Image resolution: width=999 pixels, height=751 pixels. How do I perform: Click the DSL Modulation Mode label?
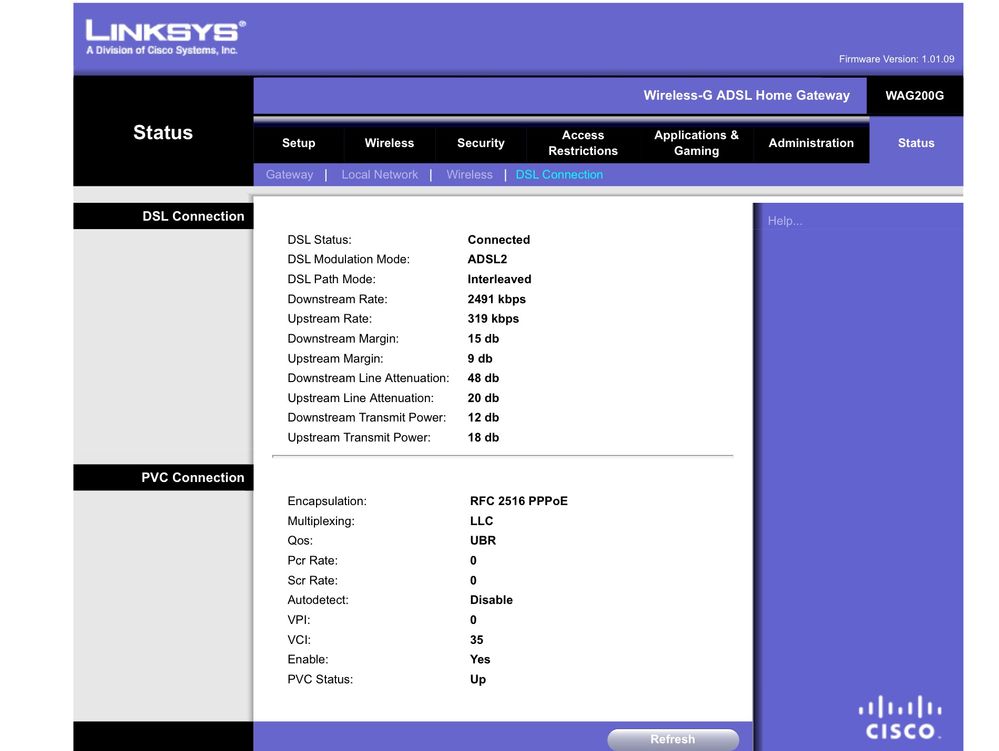(x=349, y=259)
